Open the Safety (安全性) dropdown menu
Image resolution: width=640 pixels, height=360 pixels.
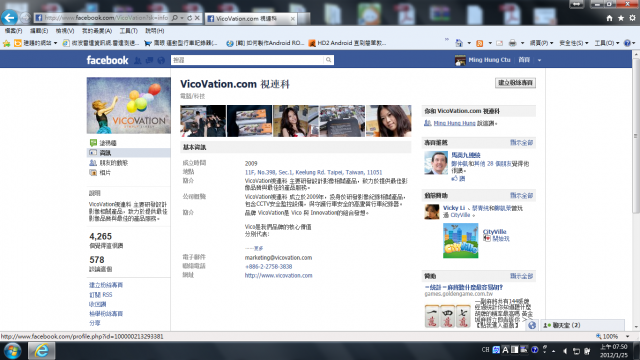[x=573, y=43]
